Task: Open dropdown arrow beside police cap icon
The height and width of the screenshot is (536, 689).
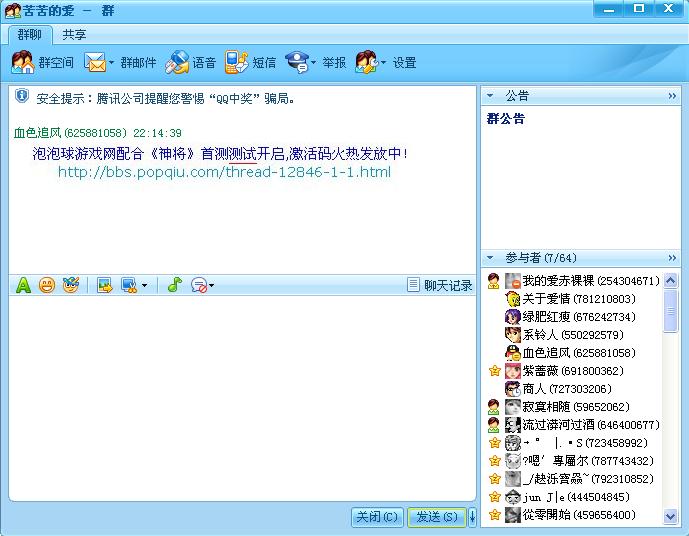Action: (x=313, y=63)
